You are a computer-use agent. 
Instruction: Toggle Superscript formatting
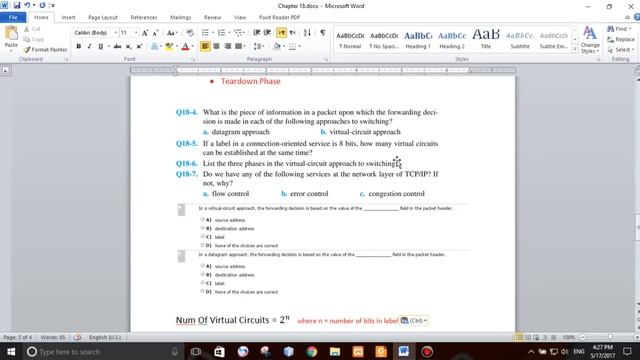[x=139, y=46]
